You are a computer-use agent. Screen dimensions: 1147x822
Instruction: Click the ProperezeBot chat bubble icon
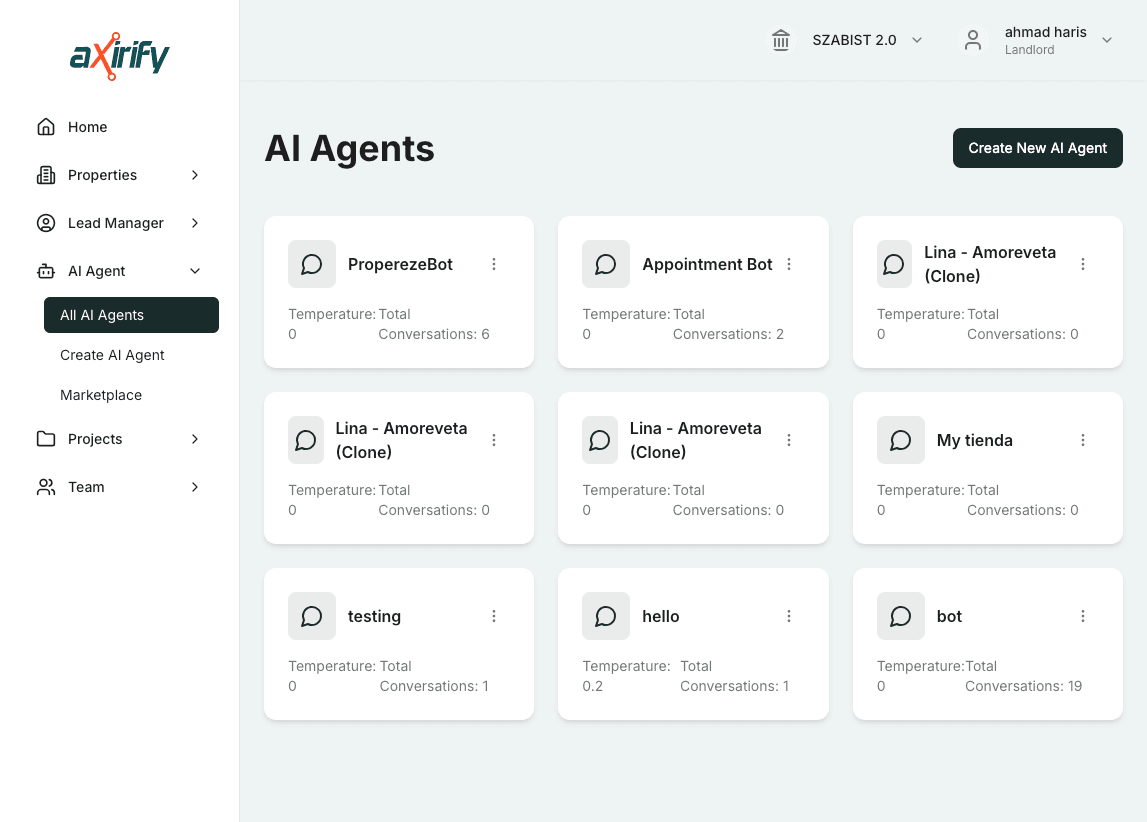coord(312,264)
